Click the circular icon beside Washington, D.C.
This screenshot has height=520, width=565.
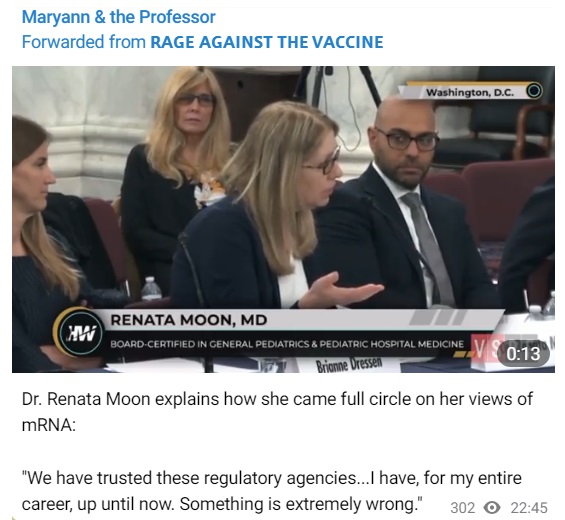534,90
